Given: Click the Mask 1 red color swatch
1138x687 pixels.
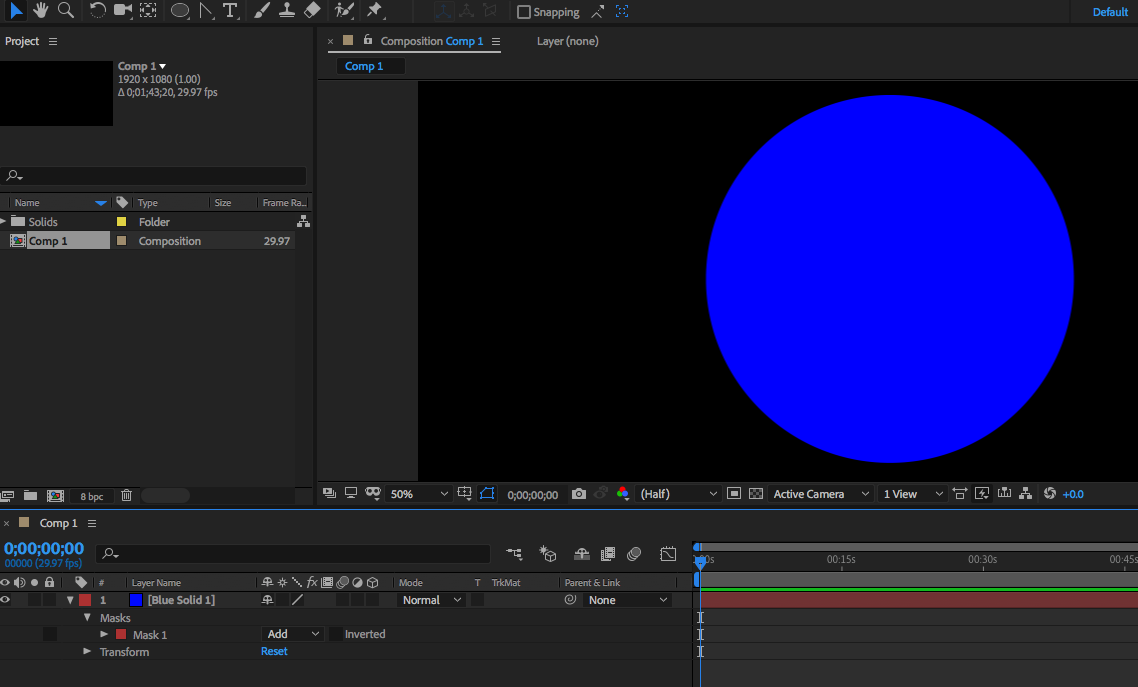Looking at the screenshot, I should [x=121, y=635].
